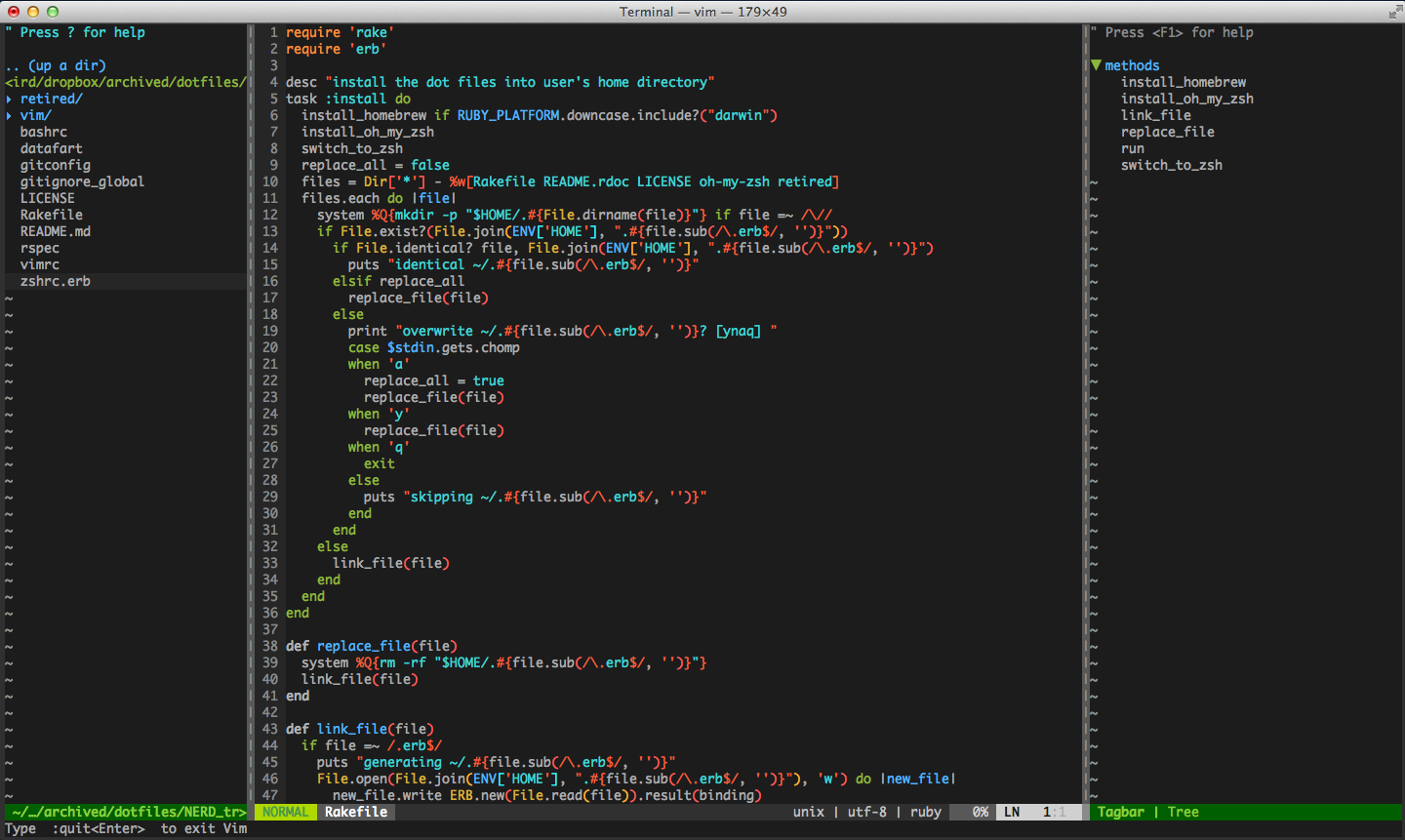Open datafart file in NERDTree

[x=52, y=148]
